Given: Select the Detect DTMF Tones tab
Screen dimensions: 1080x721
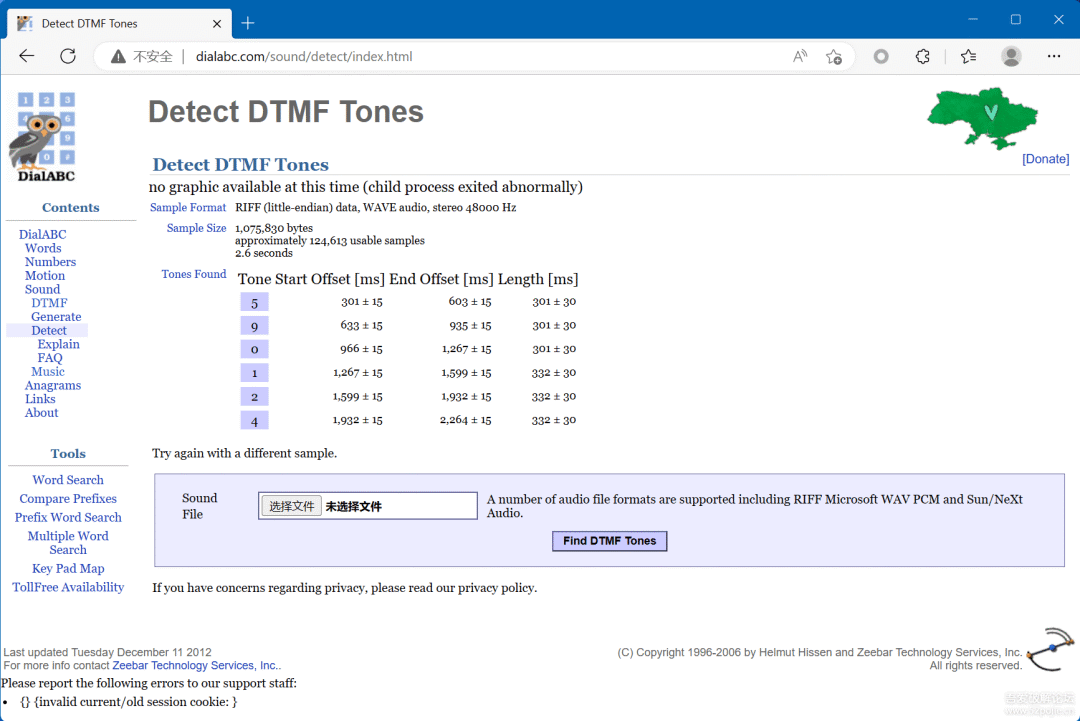Looking at the screenshot, I should tap(118, 23).
